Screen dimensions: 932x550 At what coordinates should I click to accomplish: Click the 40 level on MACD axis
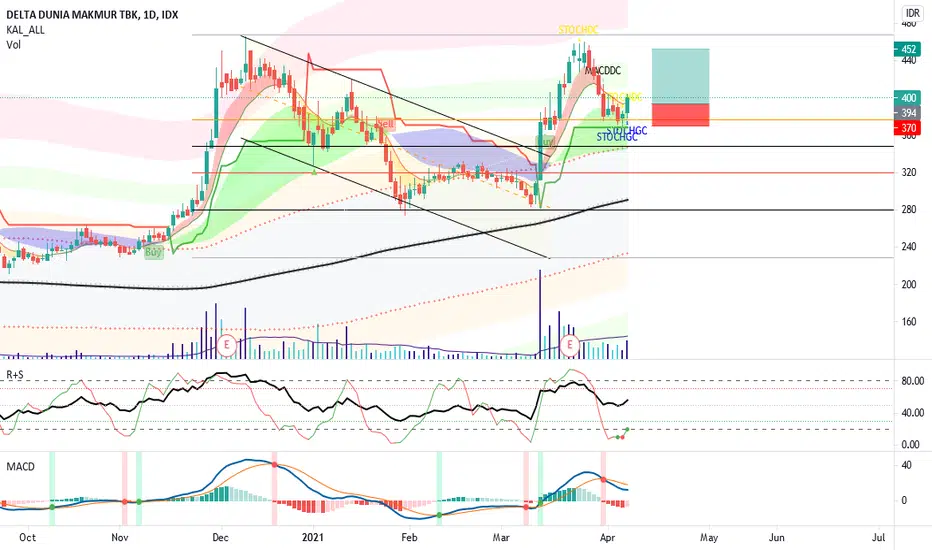[x=906, y=465]
